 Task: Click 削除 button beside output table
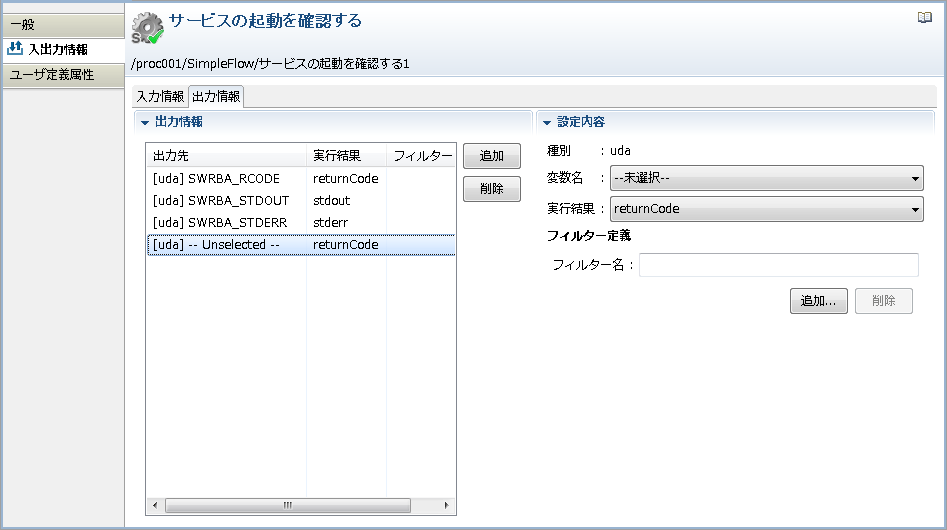click(x=492, y=189)
